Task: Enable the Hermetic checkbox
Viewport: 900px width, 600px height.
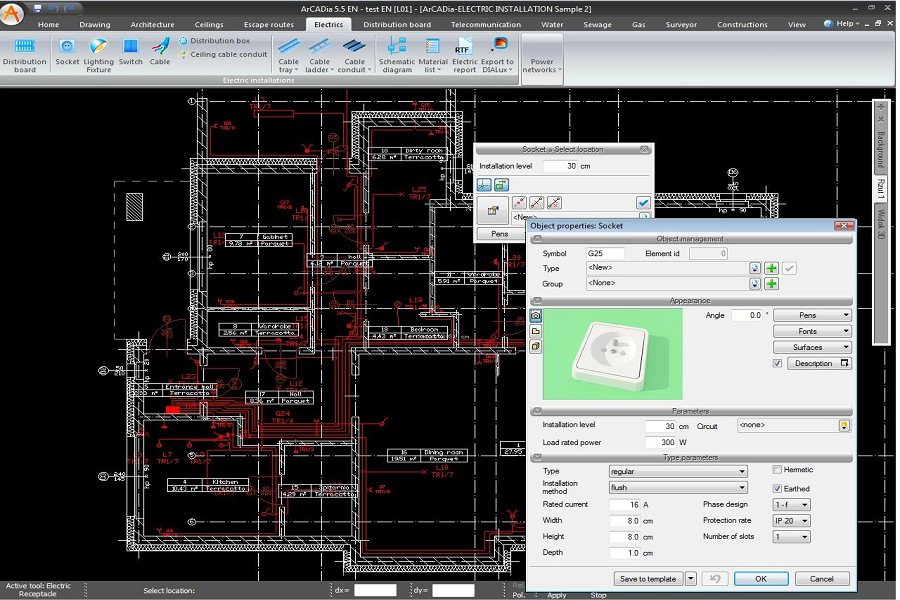Action: (x=777, y=469)
